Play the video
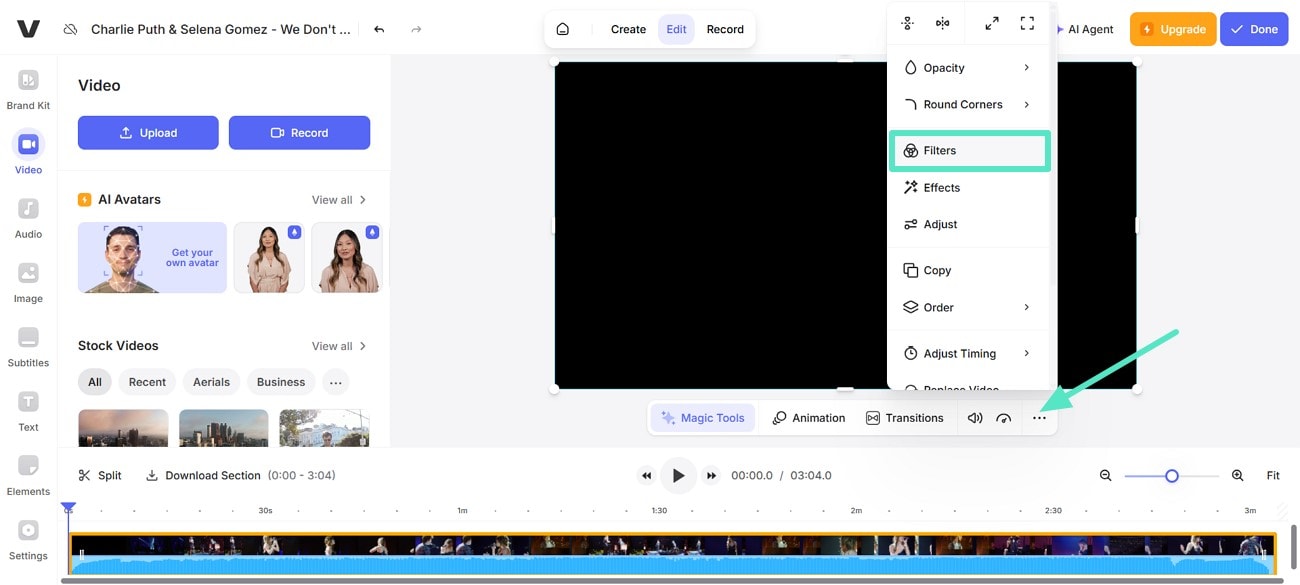The height and width of the screenshot is (585, 1300). click(679, 476)
